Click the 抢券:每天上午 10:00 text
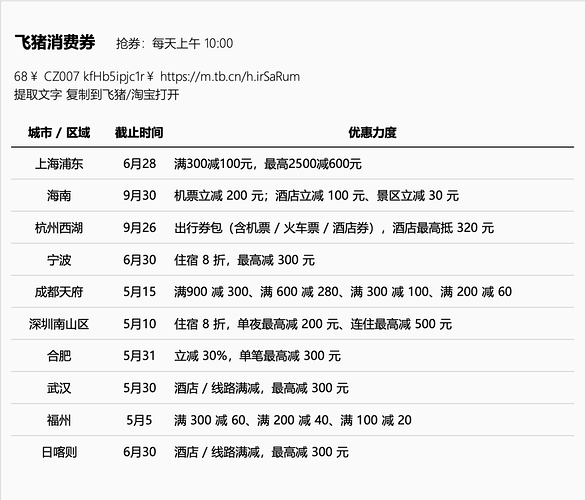 coord(174,43)
